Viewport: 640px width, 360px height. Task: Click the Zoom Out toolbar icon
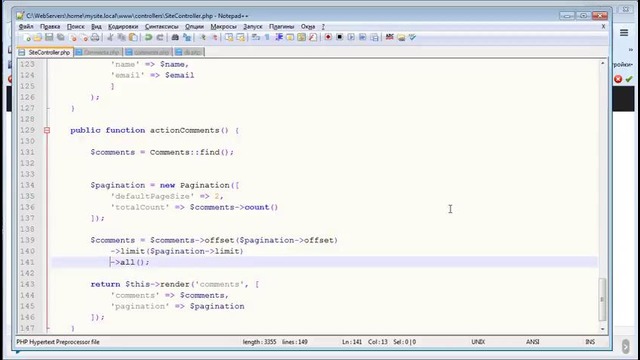[x=214, y=38]
